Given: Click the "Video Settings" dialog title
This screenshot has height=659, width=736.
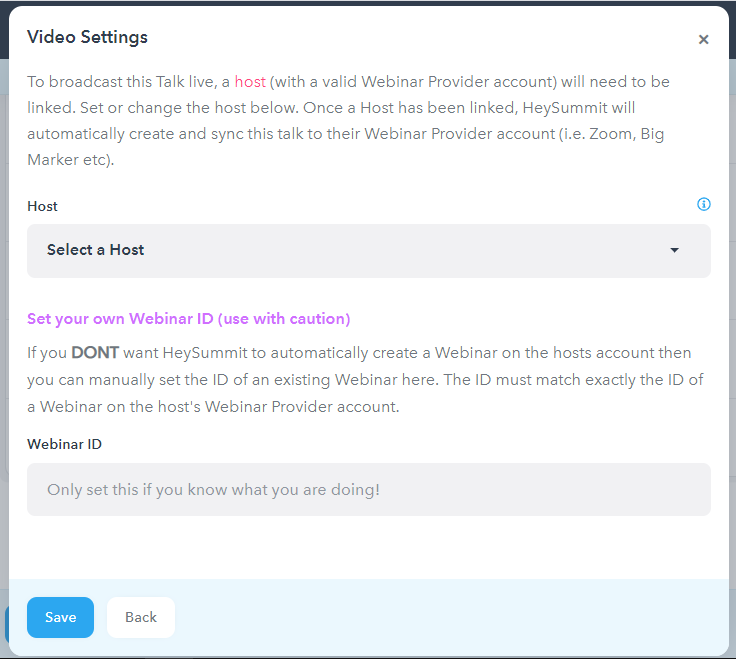Looking at the screenshot, I should [x=87, y=37].
